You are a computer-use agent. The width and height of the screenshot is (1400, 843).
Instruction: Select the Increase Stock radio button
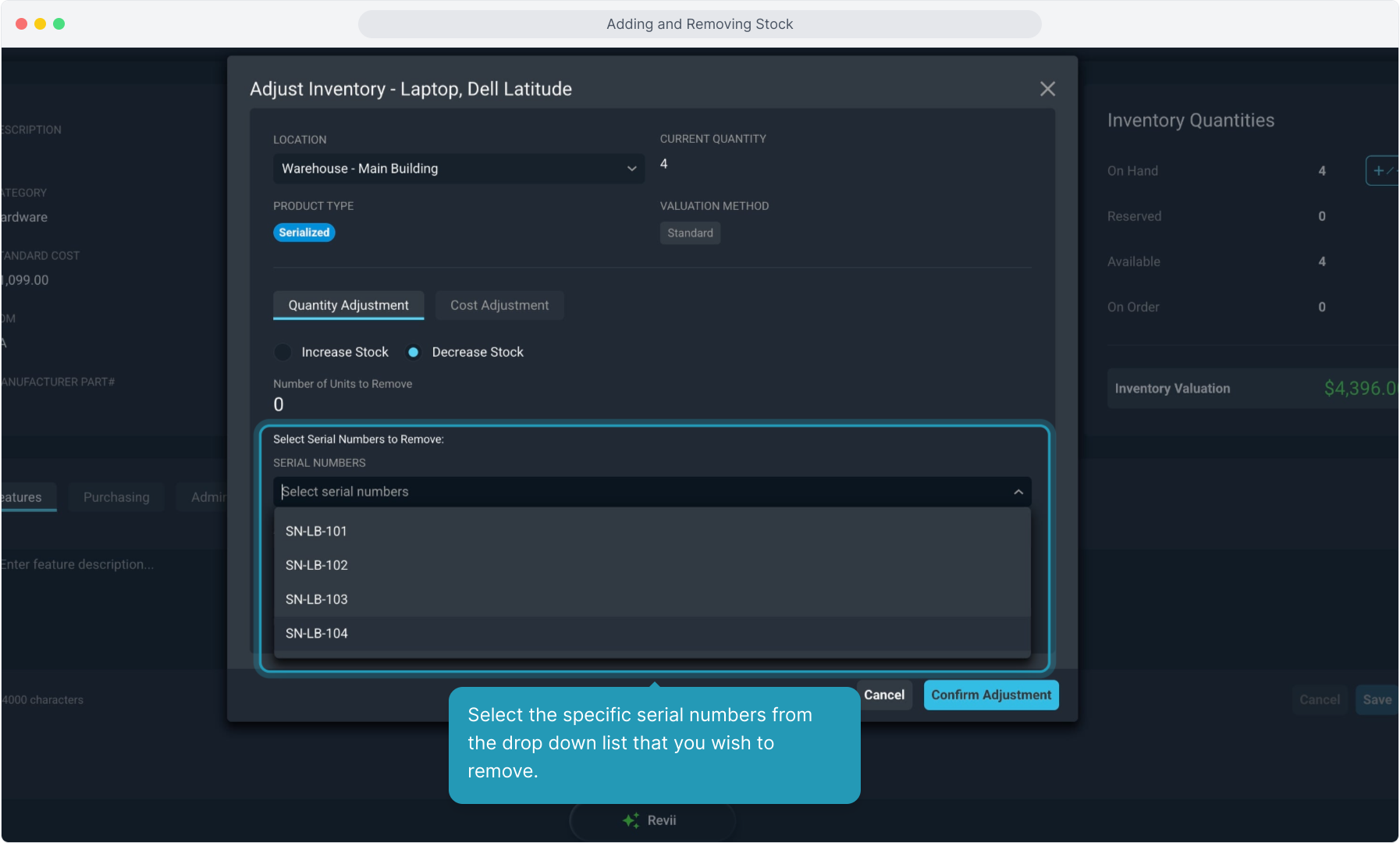283,352
